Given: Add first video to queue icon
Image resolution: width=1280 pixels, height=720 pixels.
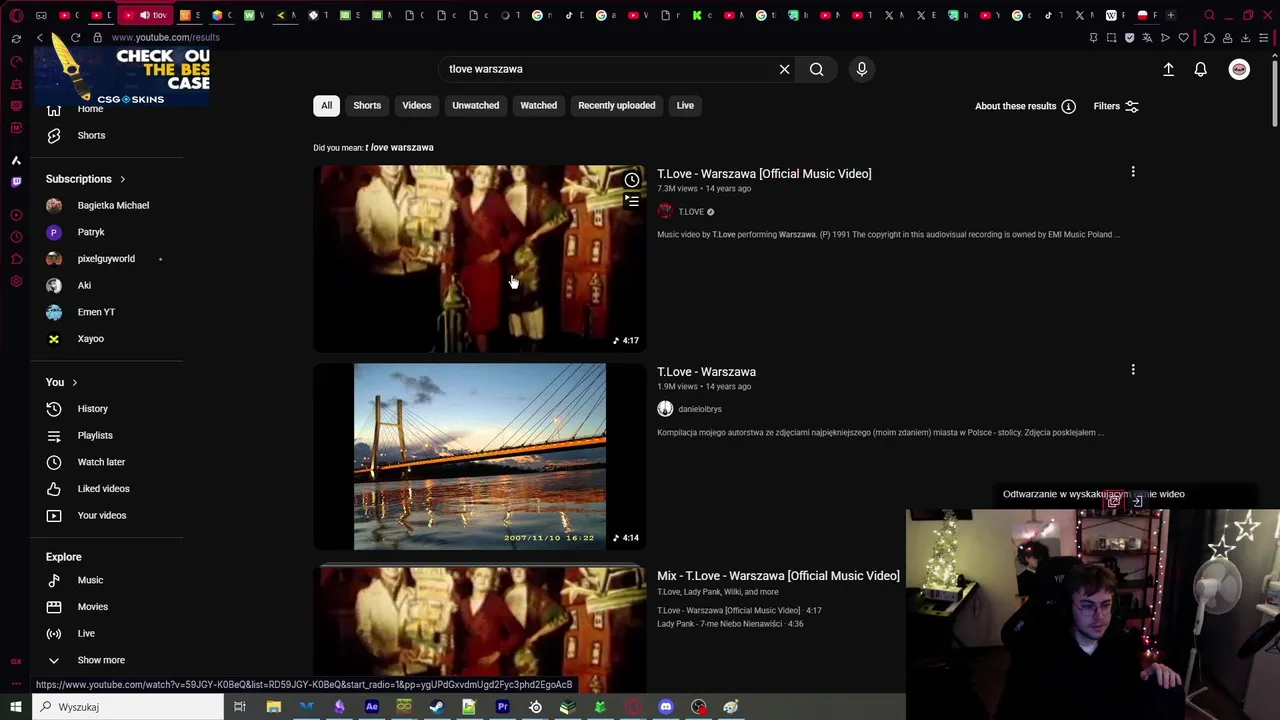Looking at the screenshot, I should (x=632, y=201).
